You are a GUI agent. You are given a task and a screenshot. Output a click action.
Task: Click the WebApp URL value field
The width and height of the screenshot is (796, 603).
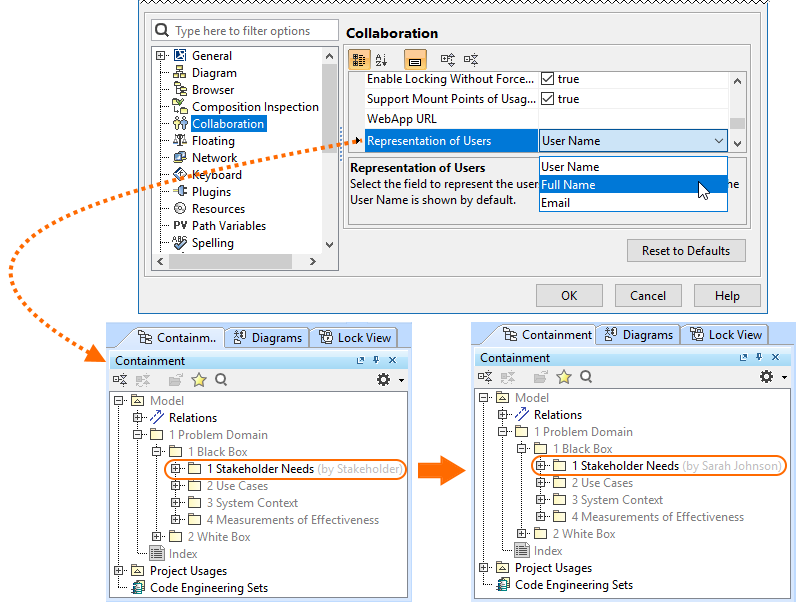tap(633, 119)
